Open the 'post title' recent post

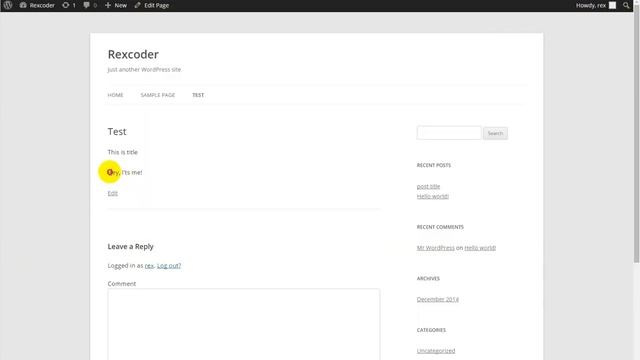tap(428, 186)
